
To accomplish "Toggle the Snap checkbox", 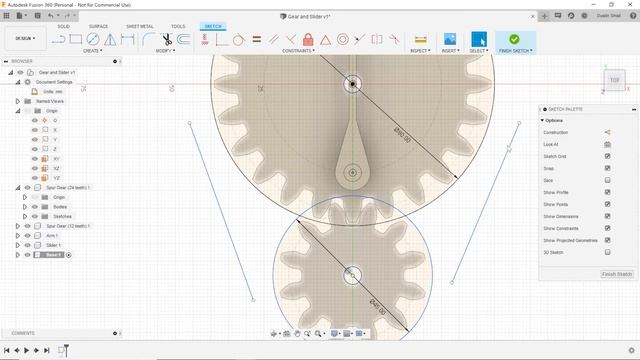I will tap(607, 168).
